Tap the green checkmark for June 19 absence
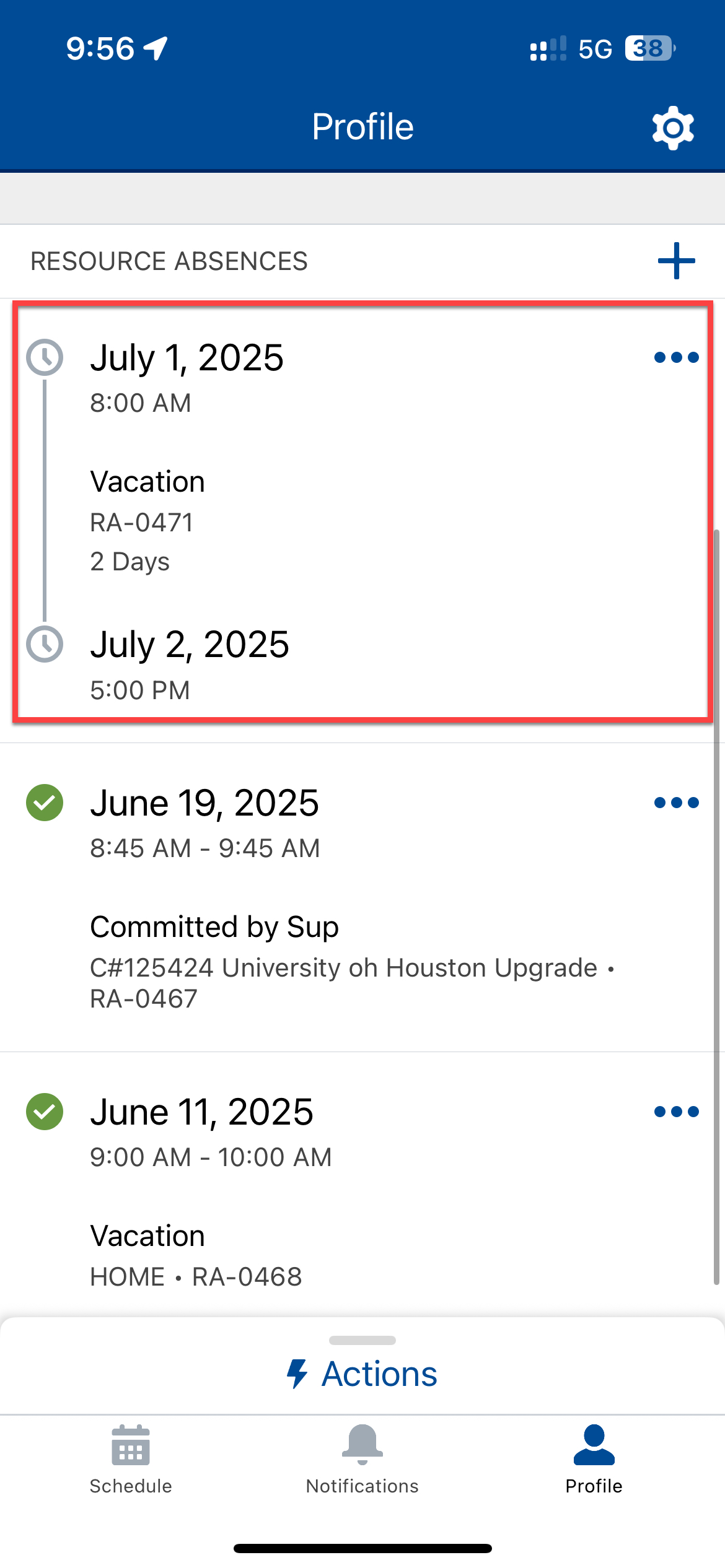725x1568 pixels. [45, 803]
